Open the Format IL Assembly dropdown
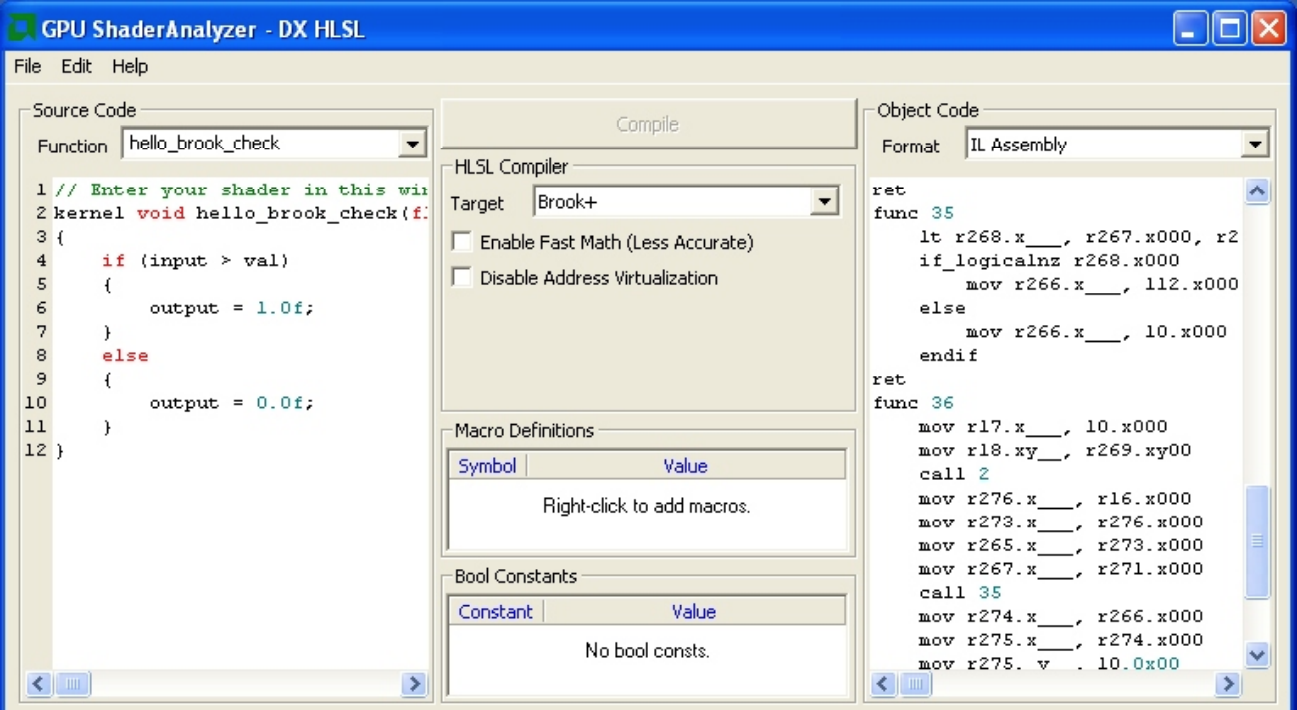The height and width of the screenshot is (710, 1297). click(1256, 145)
